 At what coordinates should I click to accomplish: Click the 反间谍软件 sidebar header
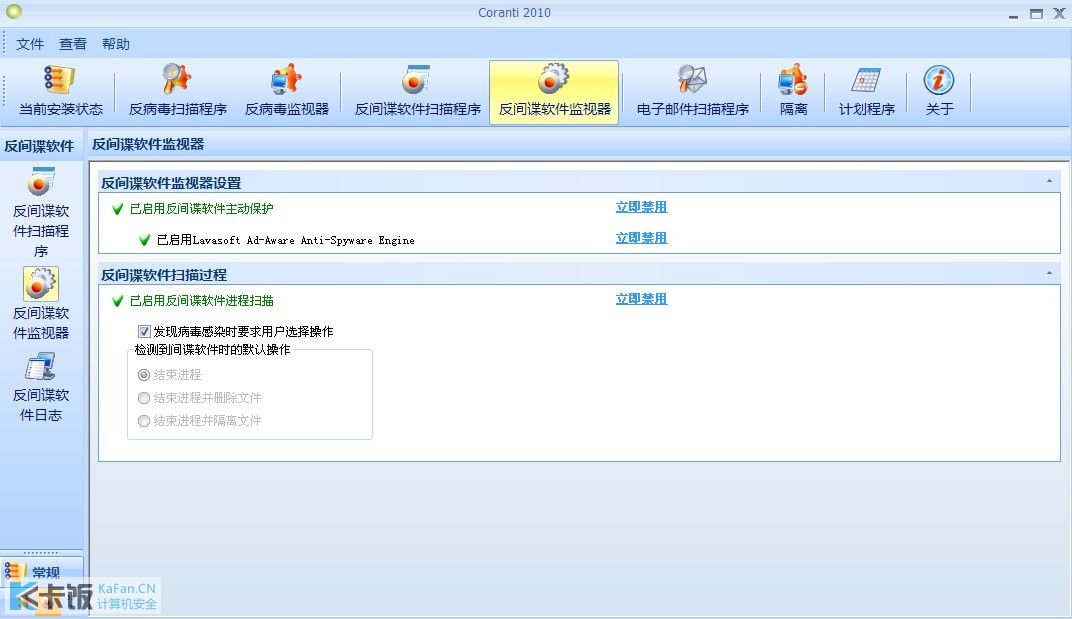click(x=39, y=146)
